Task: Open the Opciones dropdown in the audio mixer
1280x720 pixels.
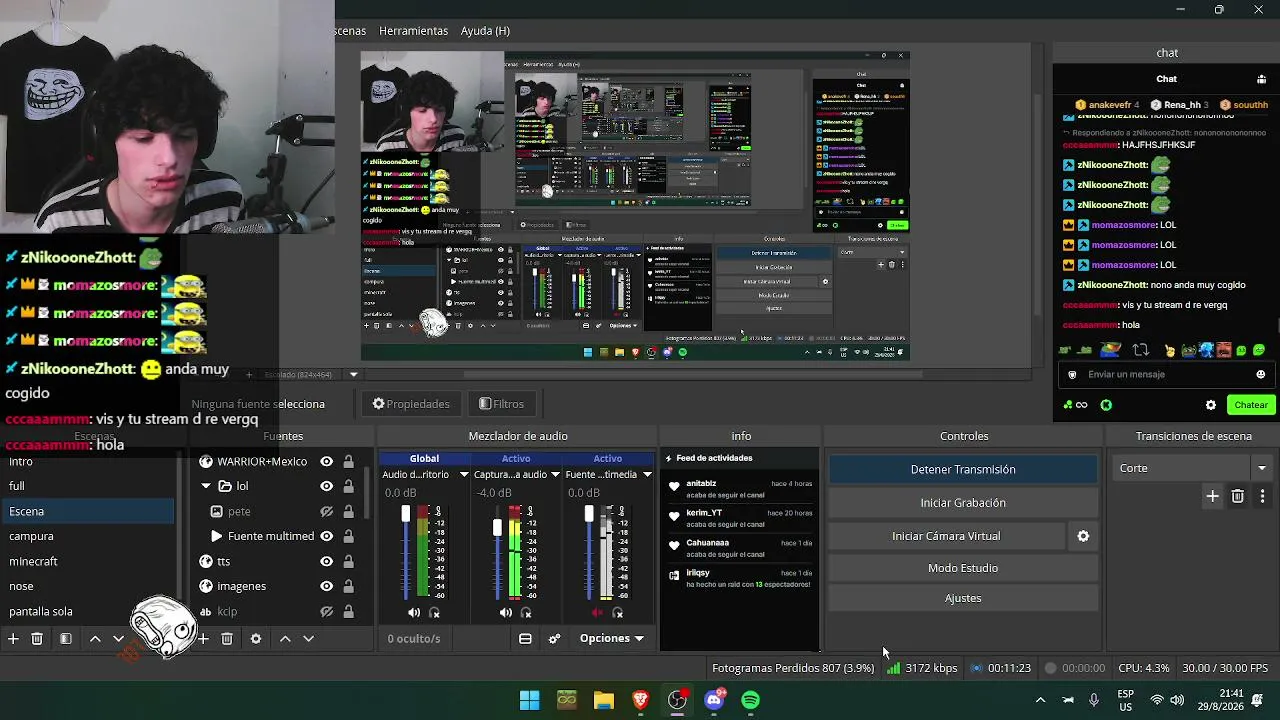Action: click(x=611, y=638)
